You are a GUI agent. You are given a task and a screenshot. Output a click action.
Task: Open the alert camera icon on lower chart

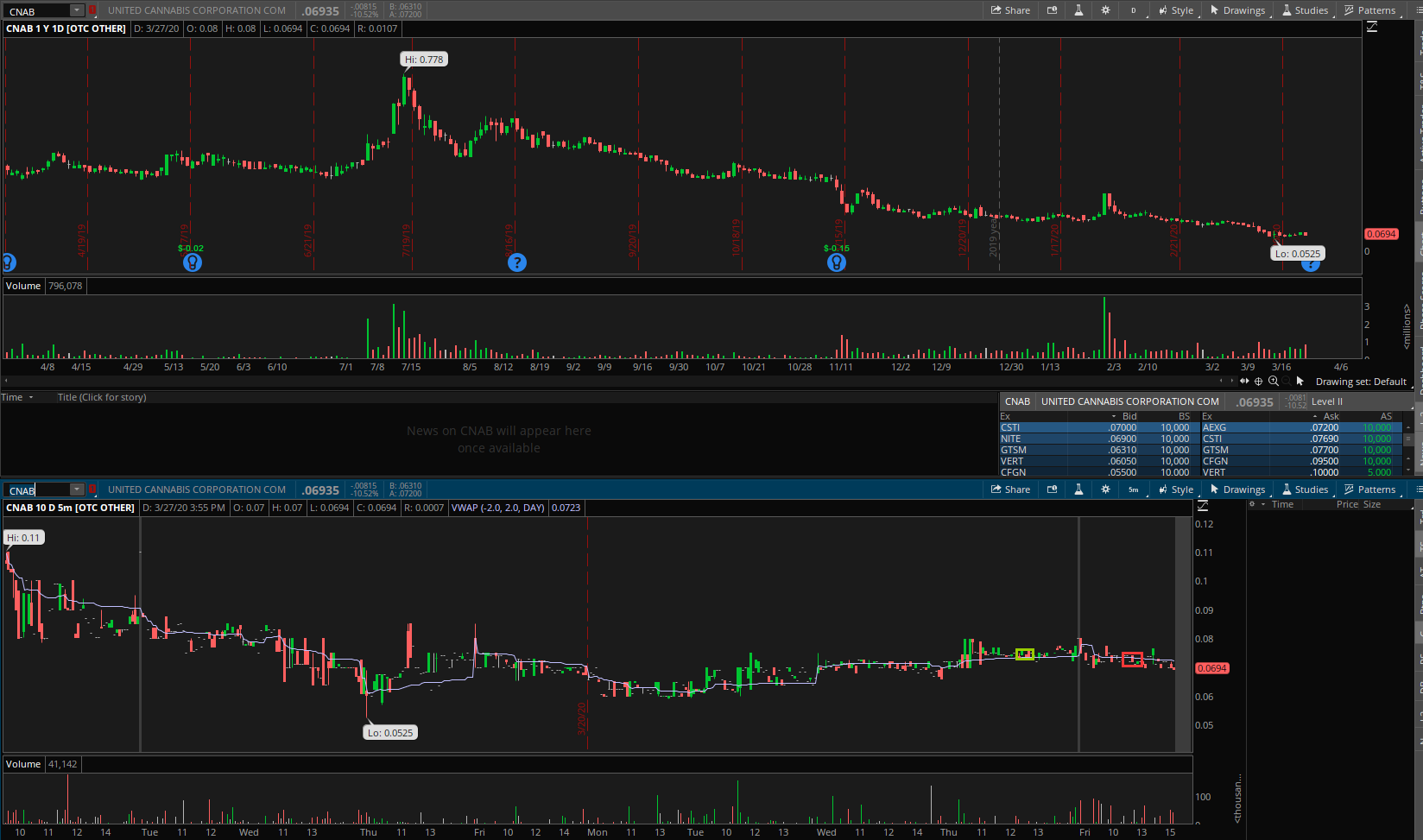pos(1052,489)
